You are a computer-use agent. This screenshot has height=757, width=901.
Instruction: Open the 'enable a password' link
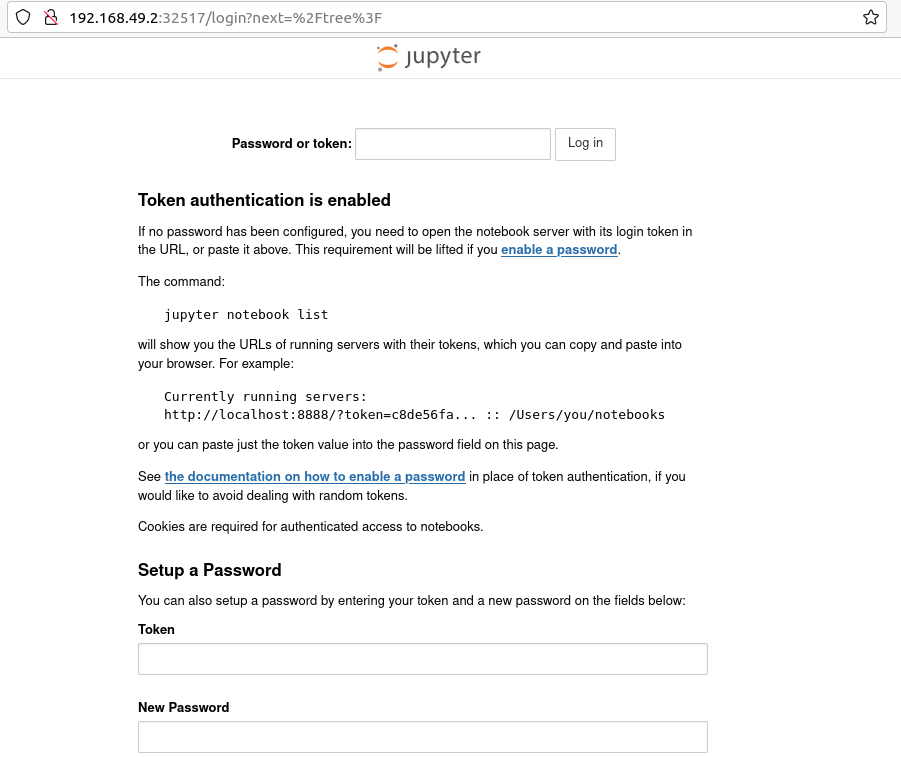click(558, 250)
